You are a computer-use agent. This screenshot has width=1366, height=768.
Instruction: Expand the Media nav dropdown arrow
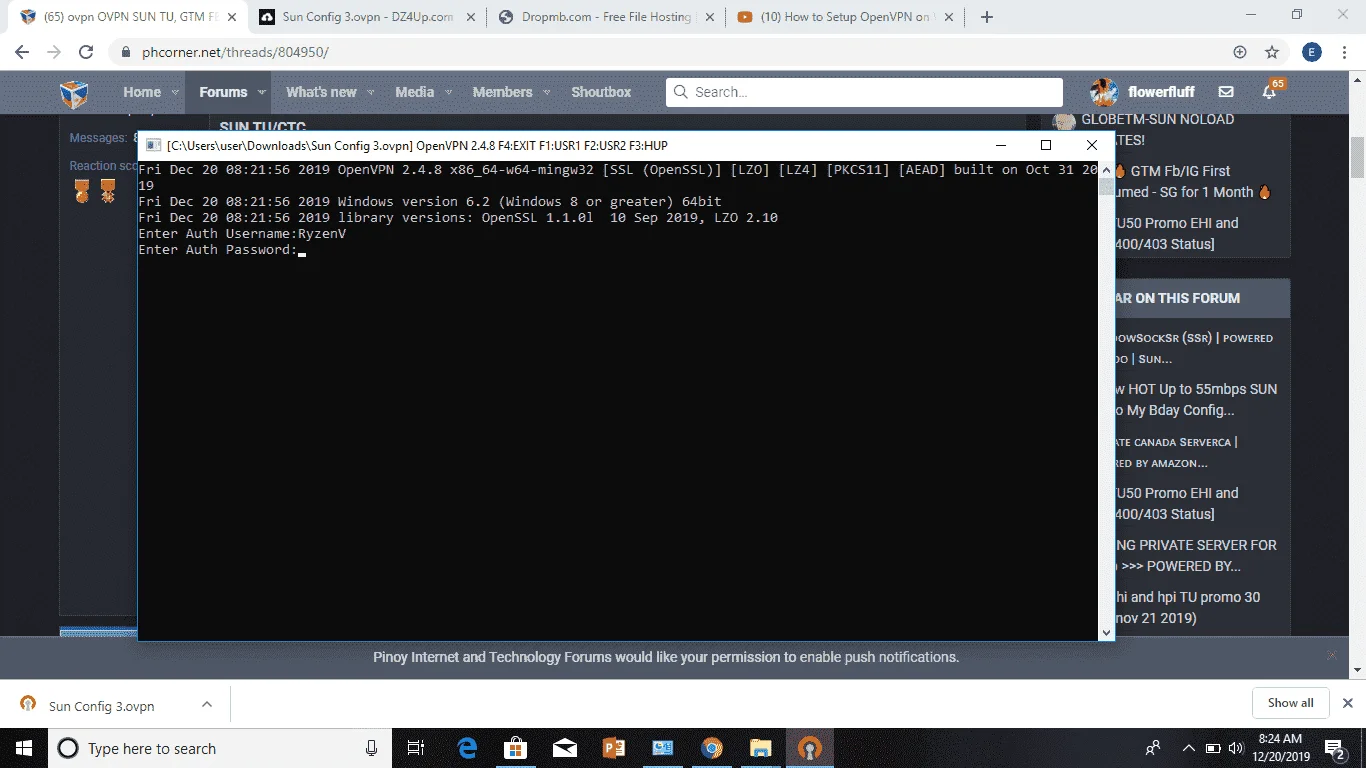pos(448,92)
